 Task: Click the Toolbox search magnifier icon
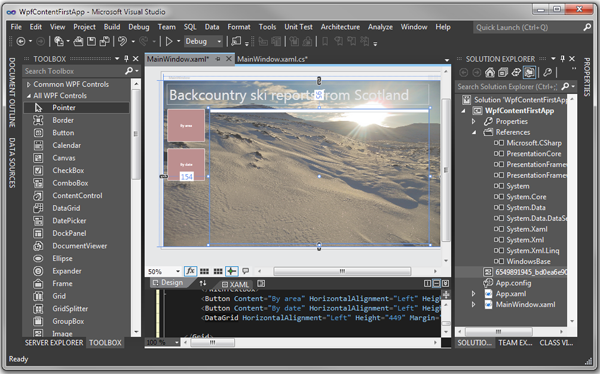click(129, 71)
